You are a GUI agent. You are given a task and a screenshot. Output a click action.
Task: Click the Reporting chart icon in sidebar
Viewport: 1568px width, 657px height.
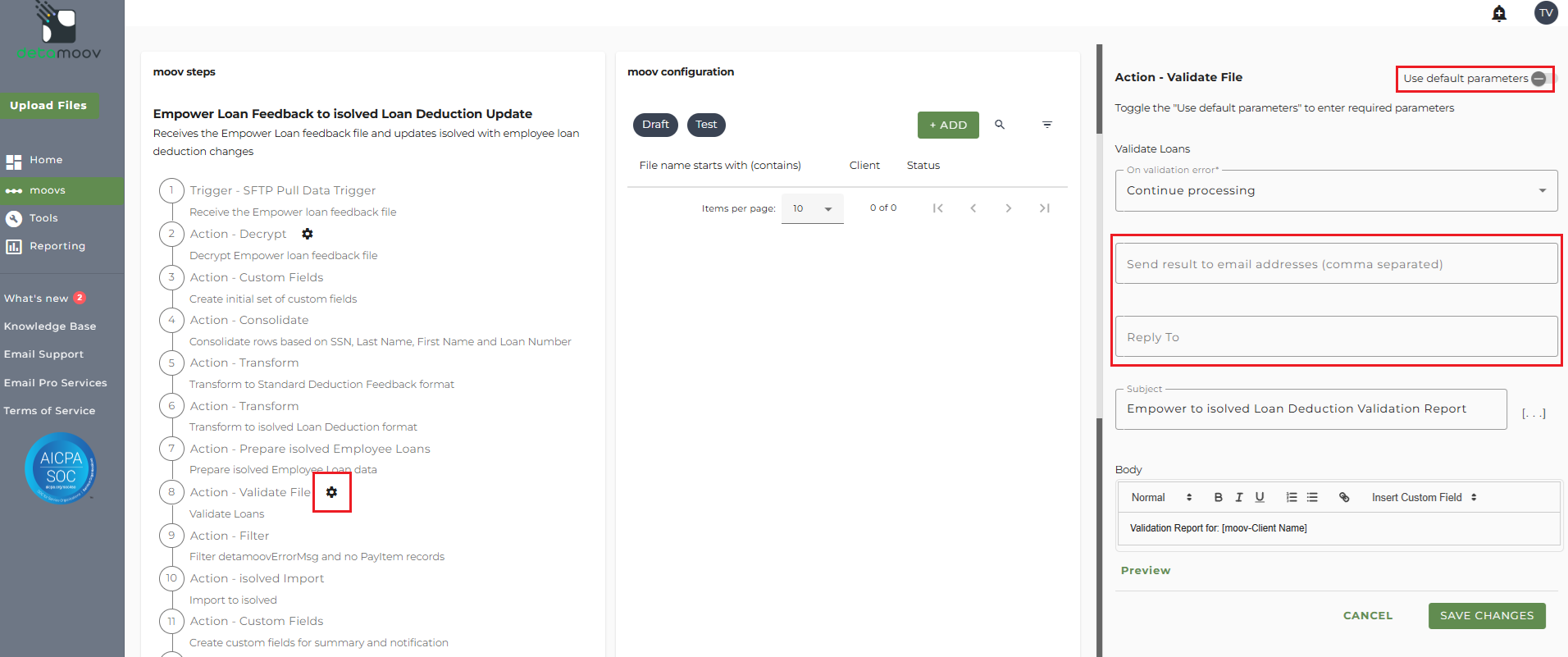[x=14, y=246]
